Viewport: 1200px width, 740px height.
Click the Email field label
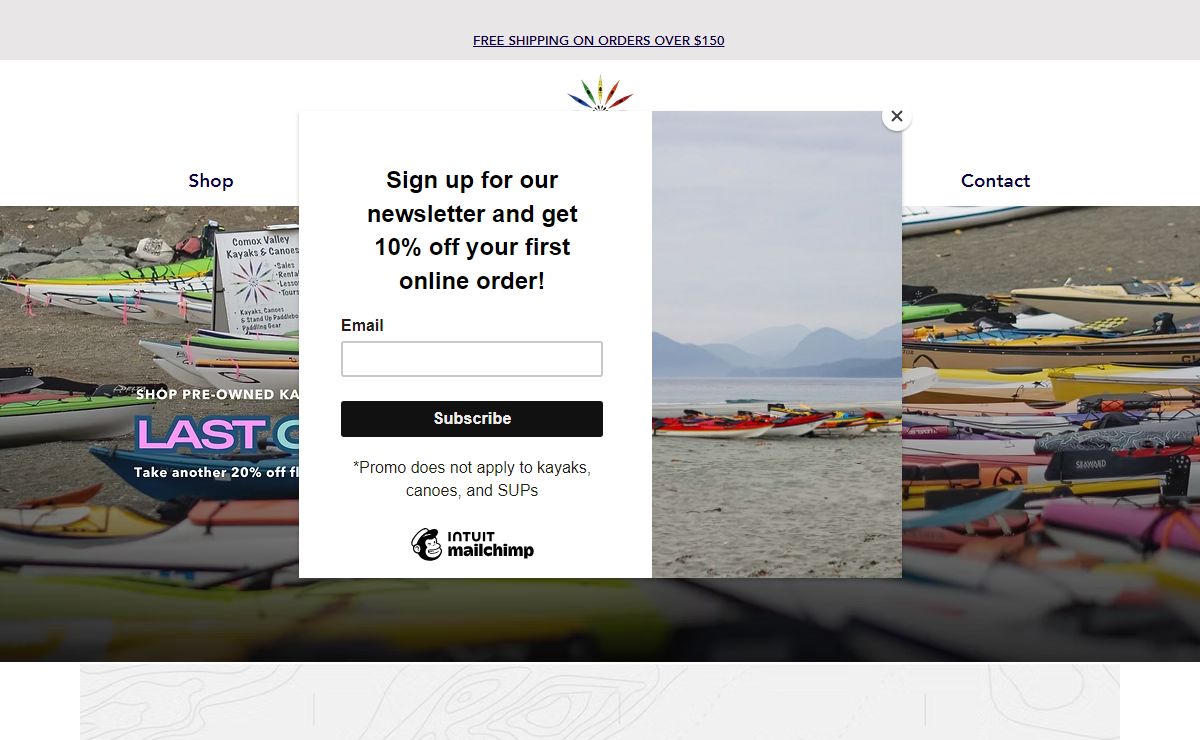point(362,325)
